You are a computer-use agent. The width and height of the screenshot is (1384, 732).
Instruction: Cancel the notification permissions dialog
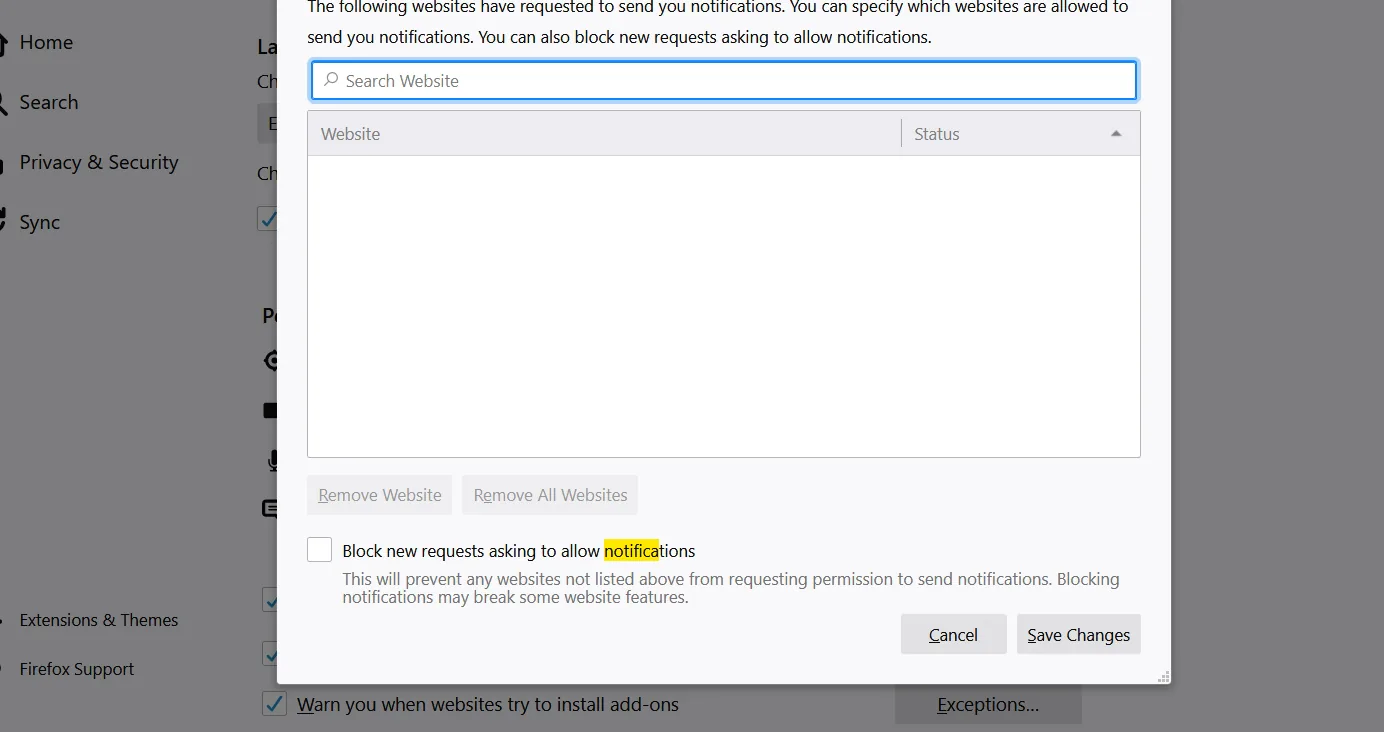[x=953, y=634]
